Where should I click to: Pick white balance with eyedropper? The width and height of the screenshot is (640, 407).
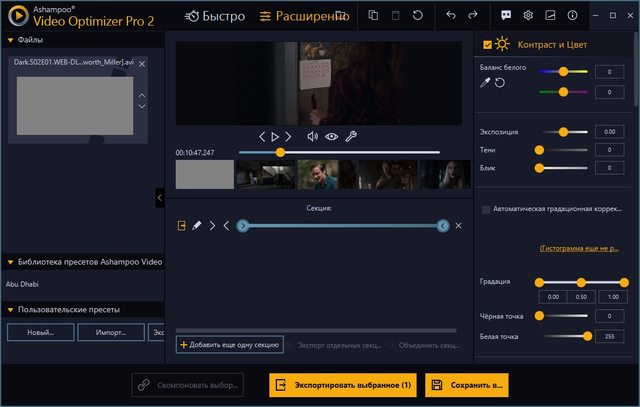coord(485,83)
